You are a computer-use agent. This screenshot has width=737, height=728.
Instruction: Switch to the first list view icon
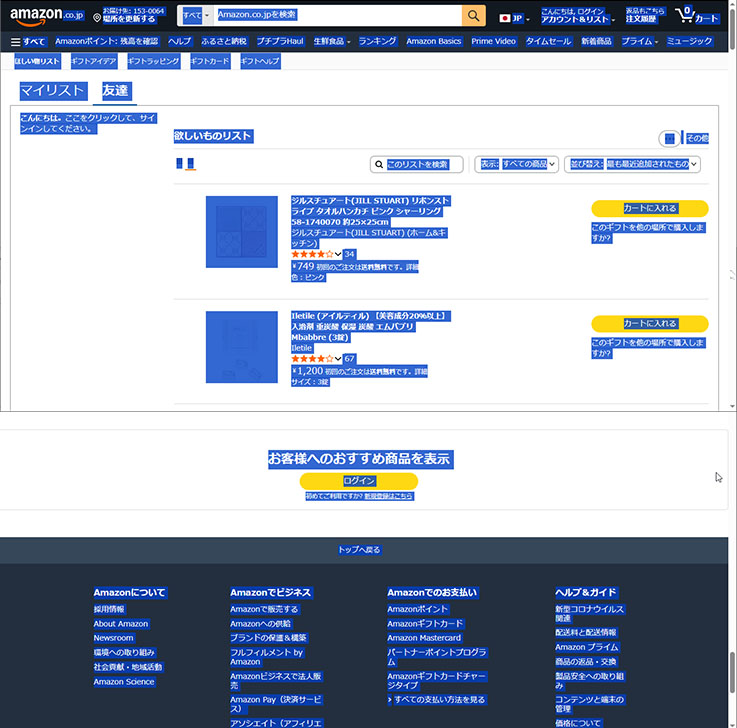point(179,163)
